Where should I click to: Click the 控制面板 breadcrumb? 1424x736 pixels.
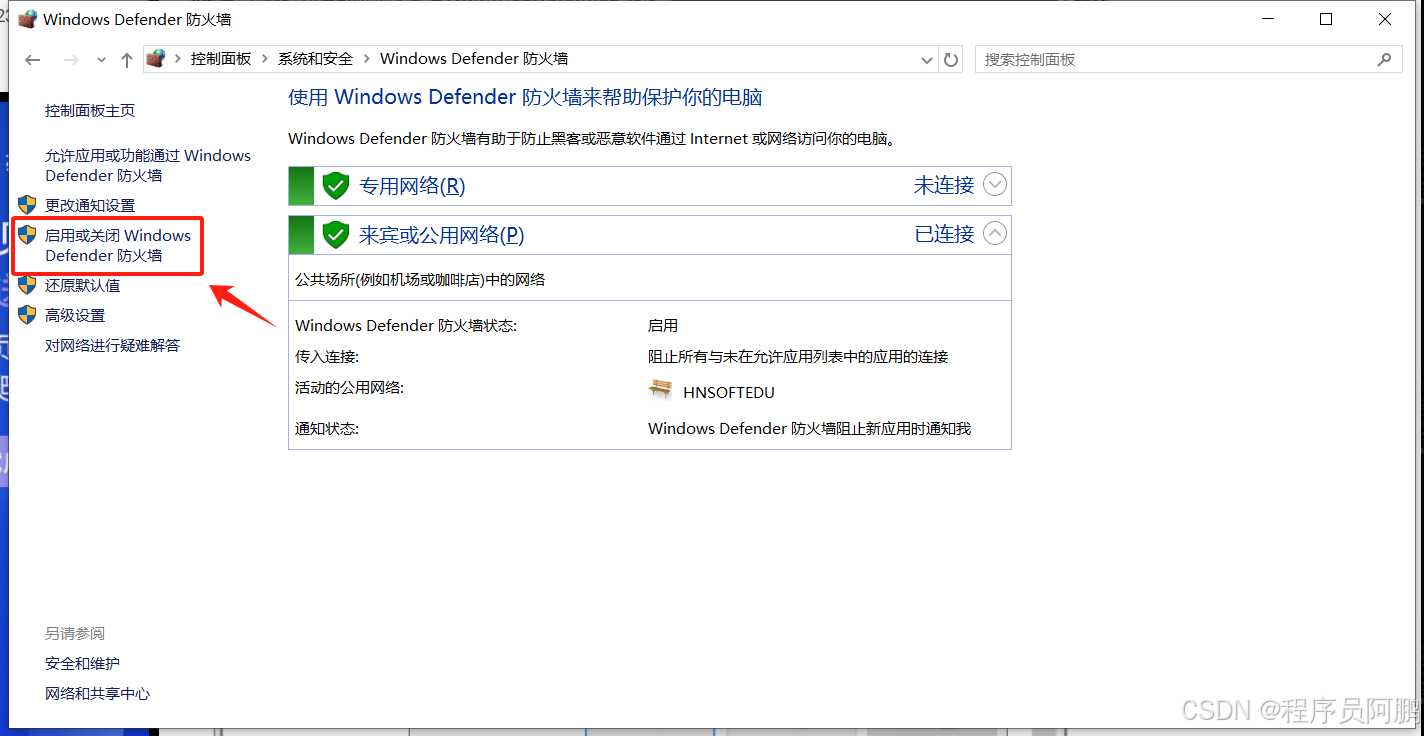(221, 59)
